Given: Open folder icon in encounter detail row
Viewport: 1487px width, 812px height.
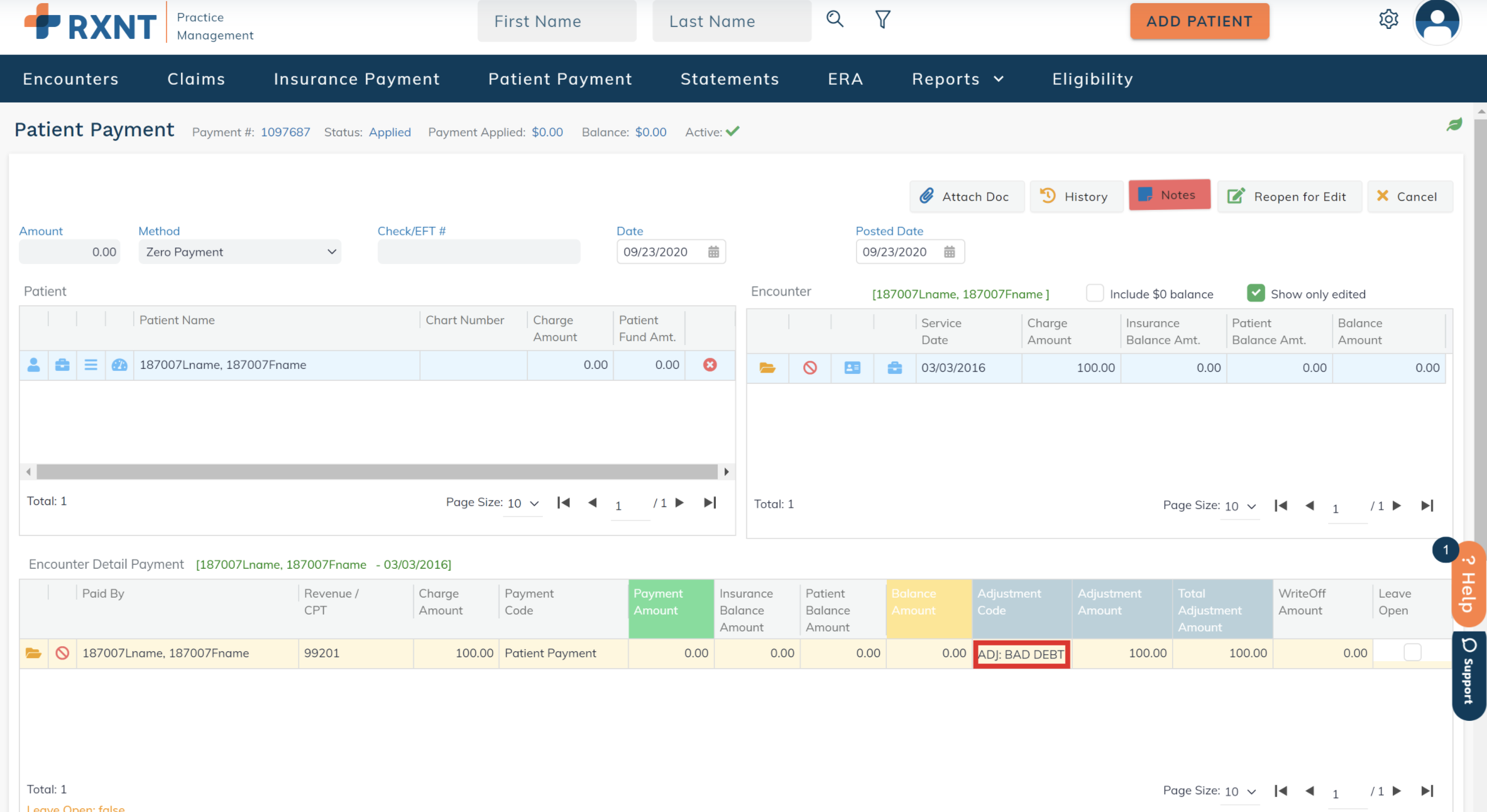Looking at the screenshot, I should point(33,654).
